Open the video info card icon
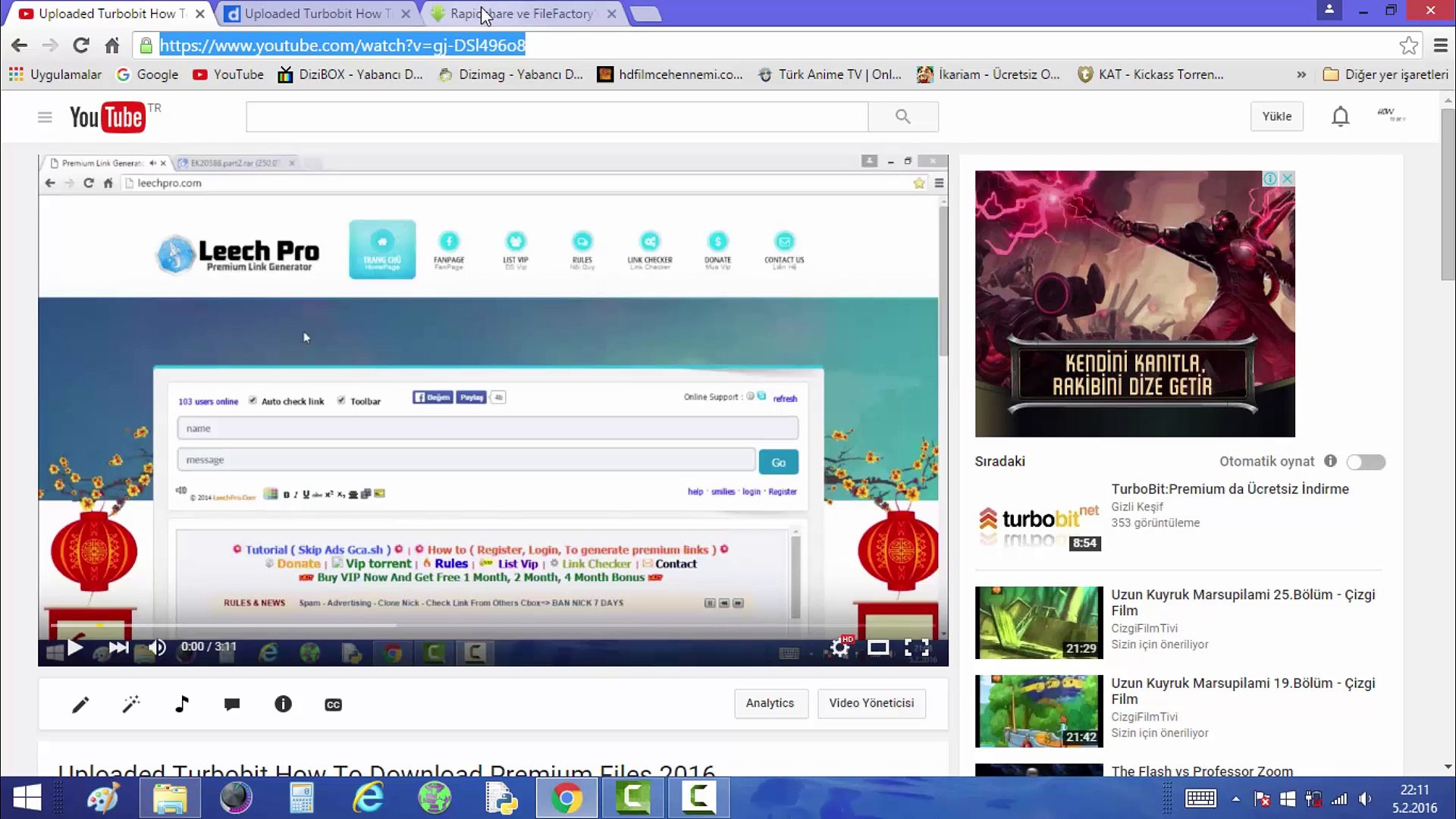Image resolution: width=1456 pixels, height=819 pixels. (283, 704)
